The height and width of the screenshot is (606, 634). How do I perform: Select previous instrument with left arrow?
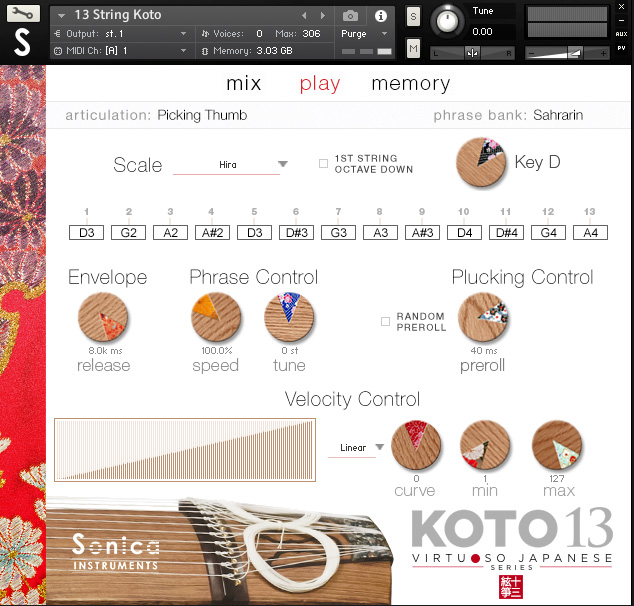pyautogui.click(x=305, y=16)
